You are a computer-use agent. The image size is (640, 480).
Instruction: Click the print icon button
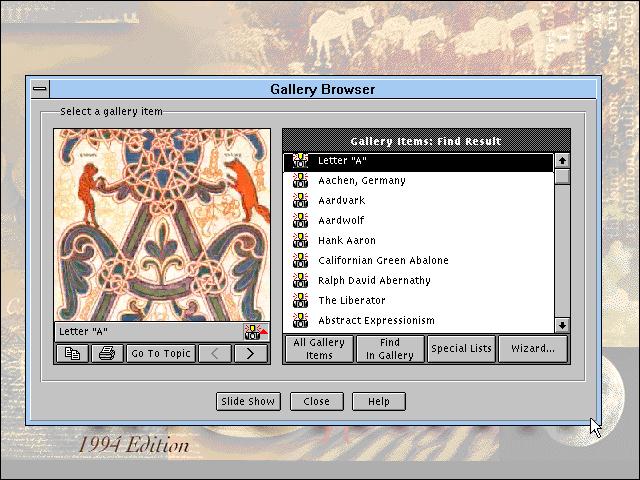tap(107, 353)
